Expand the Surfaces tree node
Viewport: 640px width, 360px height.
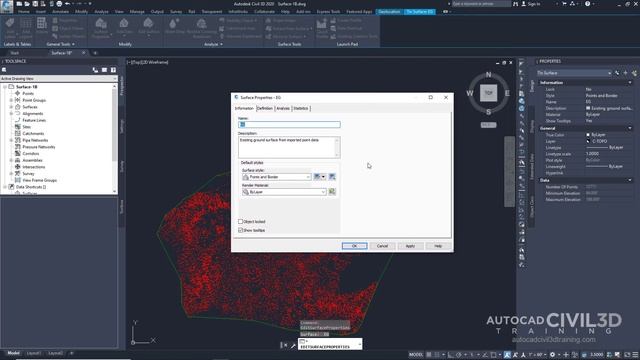click(11, 107)
